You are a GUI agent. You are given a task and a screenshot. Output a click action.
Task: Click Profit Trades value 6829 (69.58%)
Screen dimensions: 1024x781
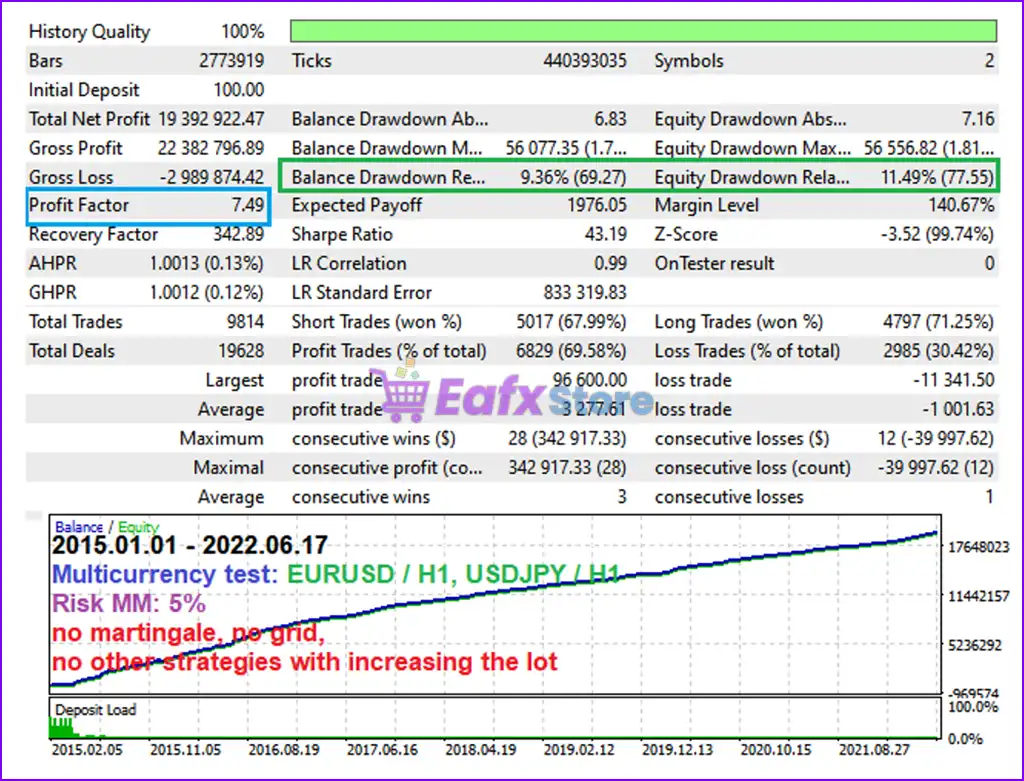[x=571, y=351]
